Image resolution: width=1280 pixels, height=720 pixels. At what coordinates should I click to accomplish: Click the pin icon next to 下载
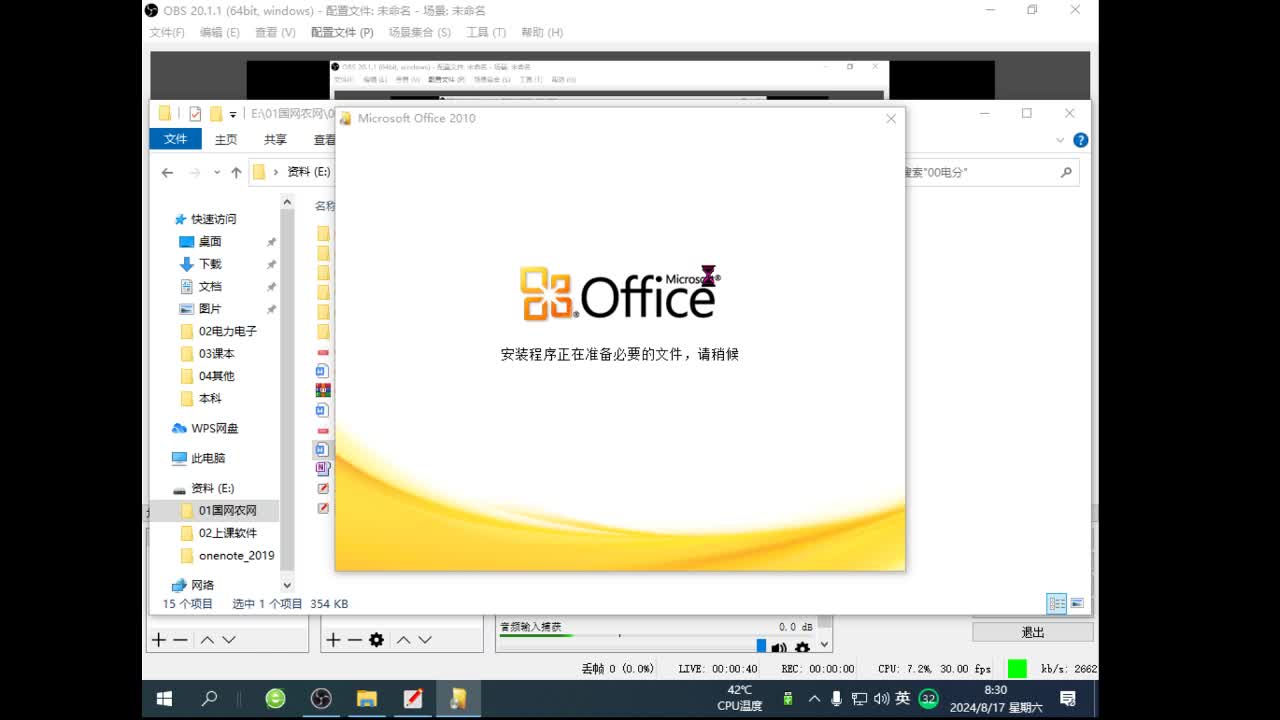click(x=271, y=264)
